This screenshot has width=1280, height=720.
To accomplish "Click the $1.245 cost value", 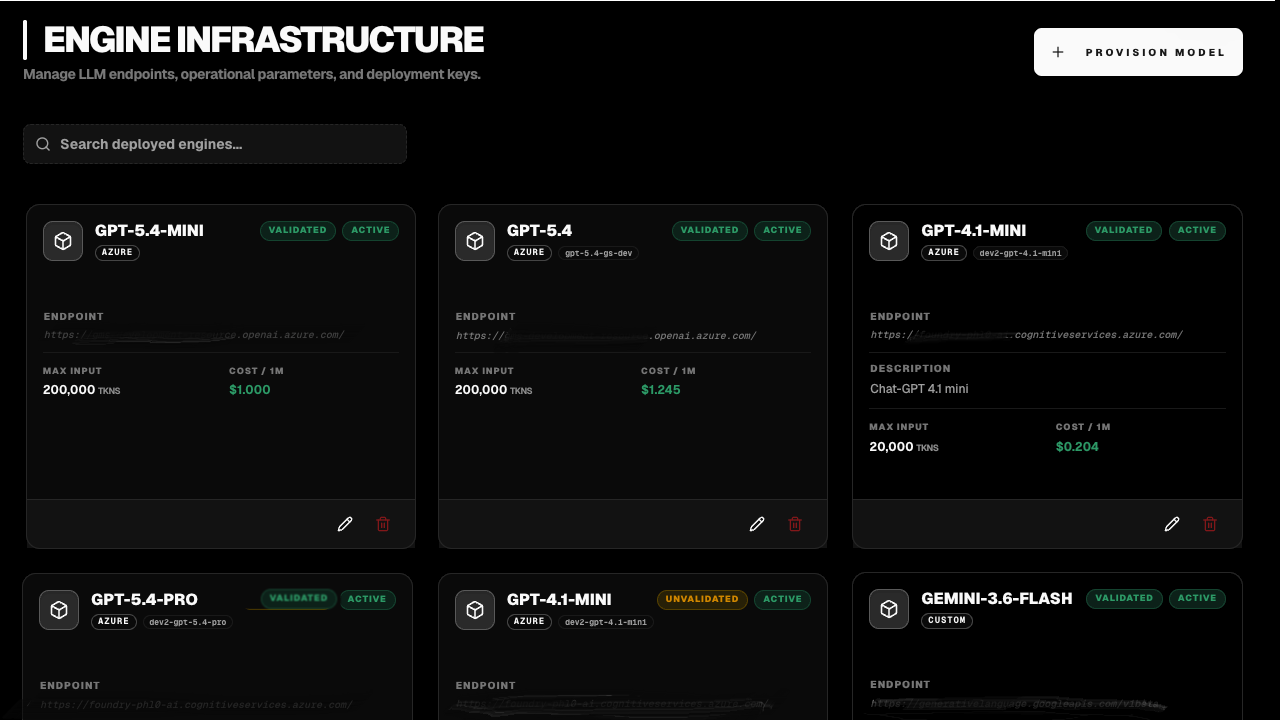I will [661, 390].
